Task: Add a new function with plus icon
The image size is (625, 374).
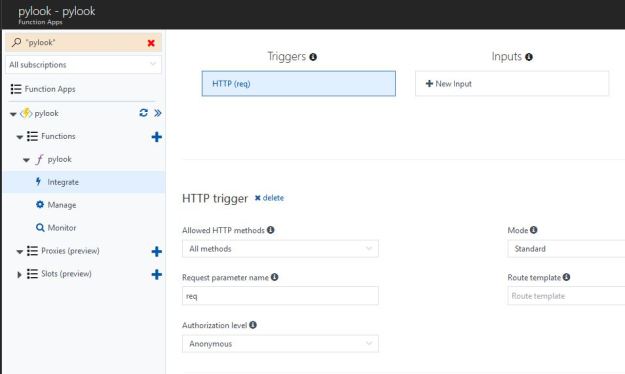Action: click(157, 137)
